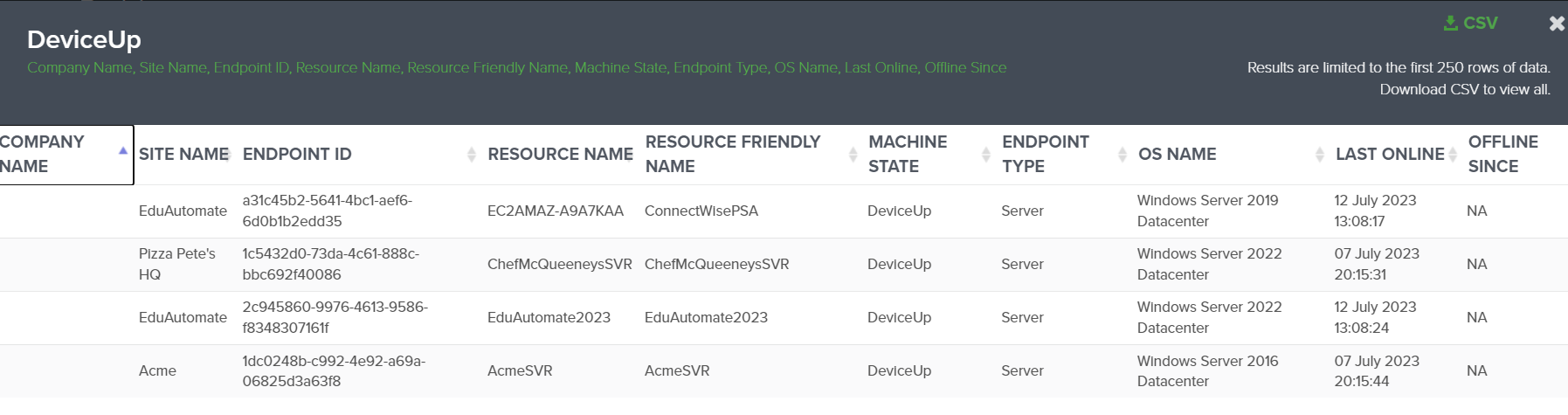Viewport: 1568px width, 415px height.
Task: Click DeviceUp state in AcmeSVR row
Action: pyautogui.click(x=899, y=370)
